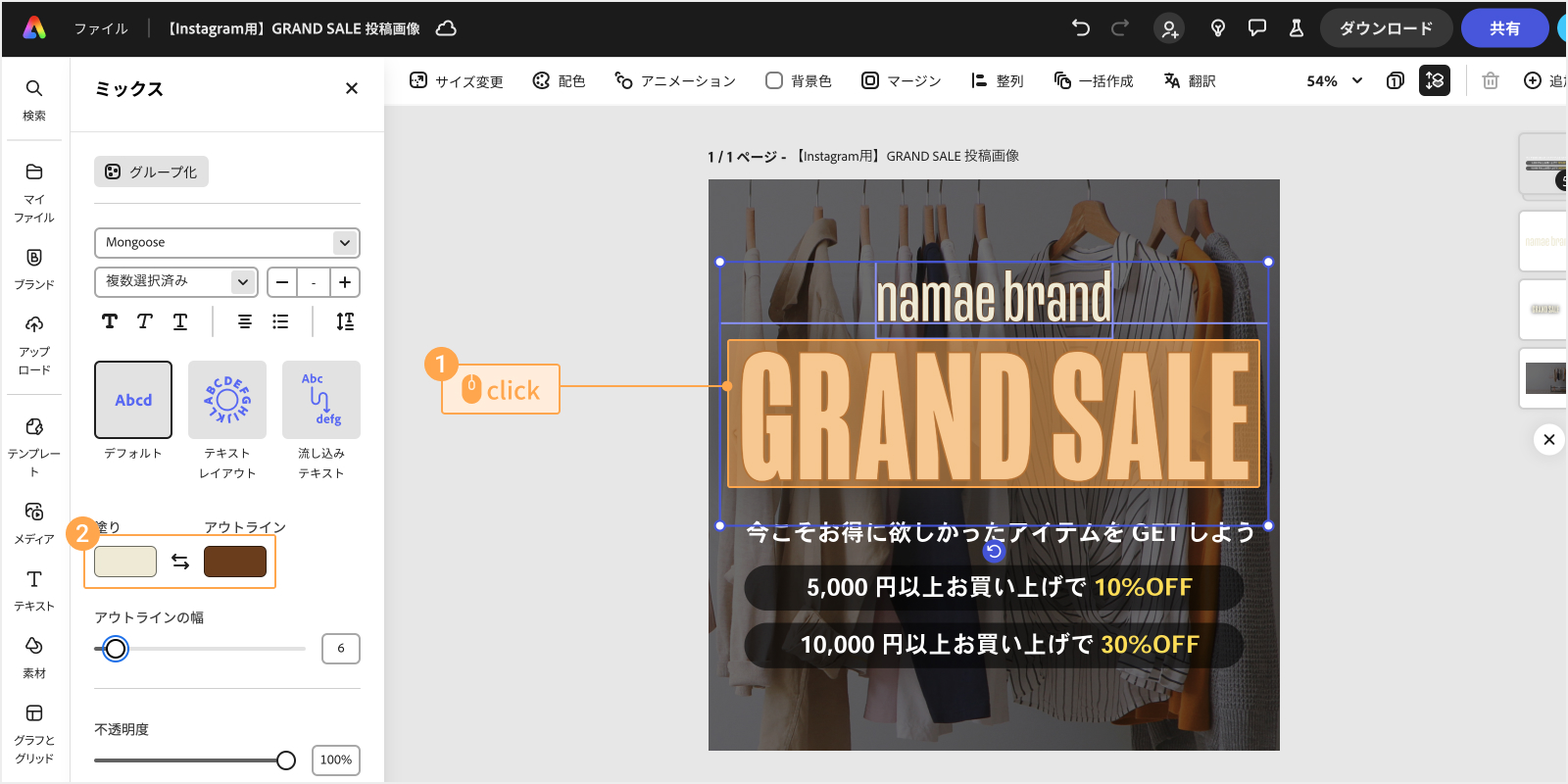Toggle the layer panel icon
Image resolution: width=1568 pixels, height=784 pixels.
(1435, 80)
